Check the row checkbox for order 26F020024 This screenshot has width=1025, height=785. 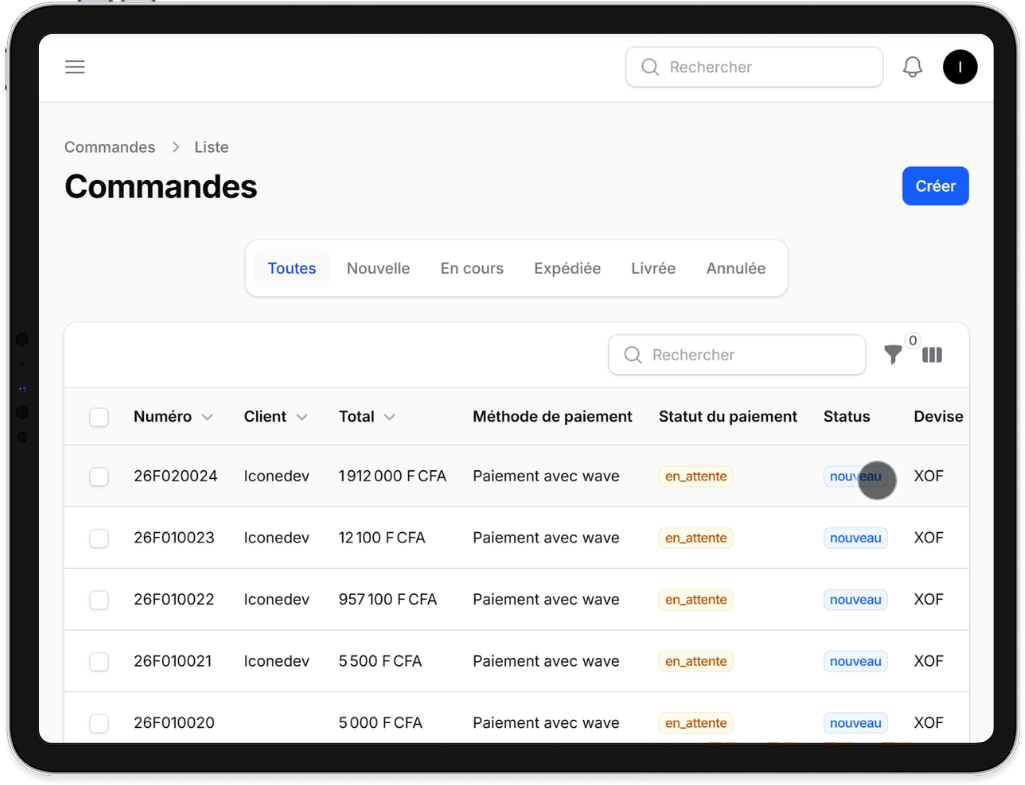(x=98, y=477)
